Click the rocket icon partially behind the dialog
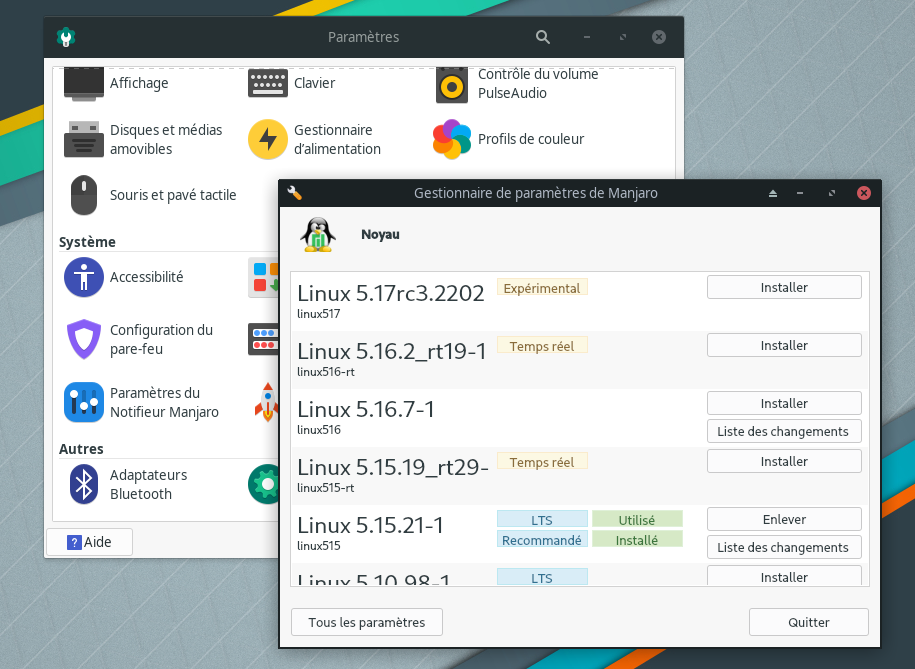 click(x=267, y=402)
